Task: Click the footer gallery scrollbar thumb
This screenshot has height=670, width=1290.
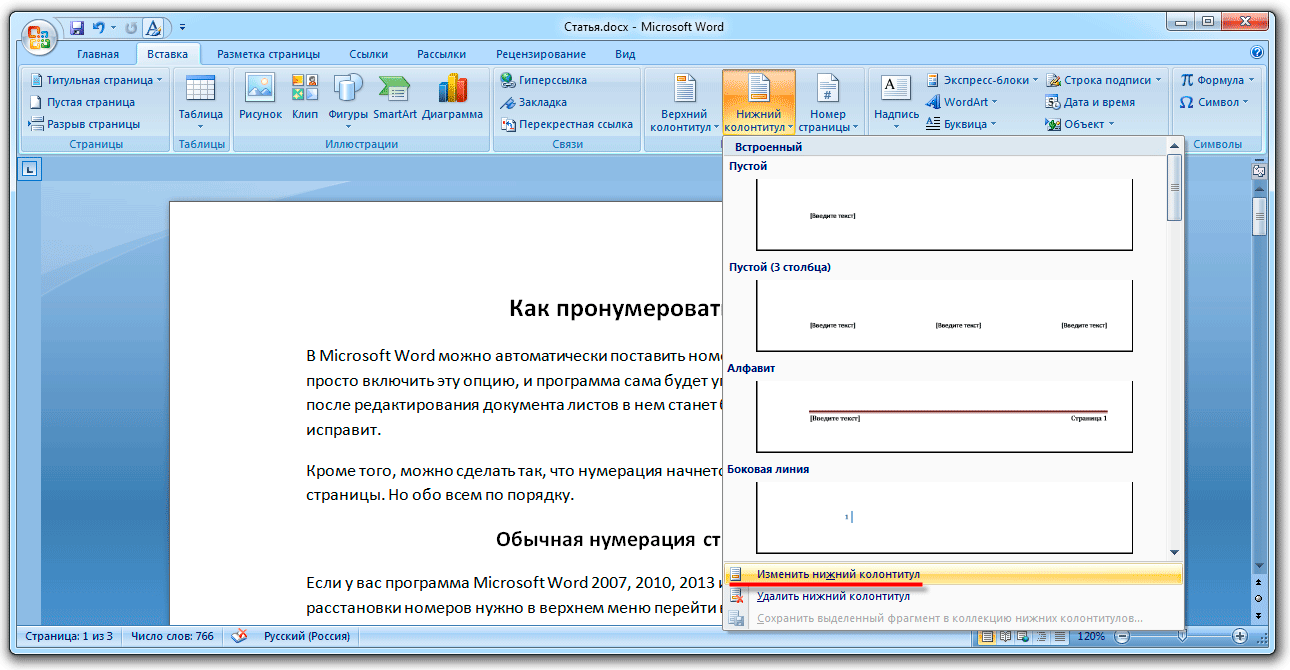Action: click(x=1175, y=188)
